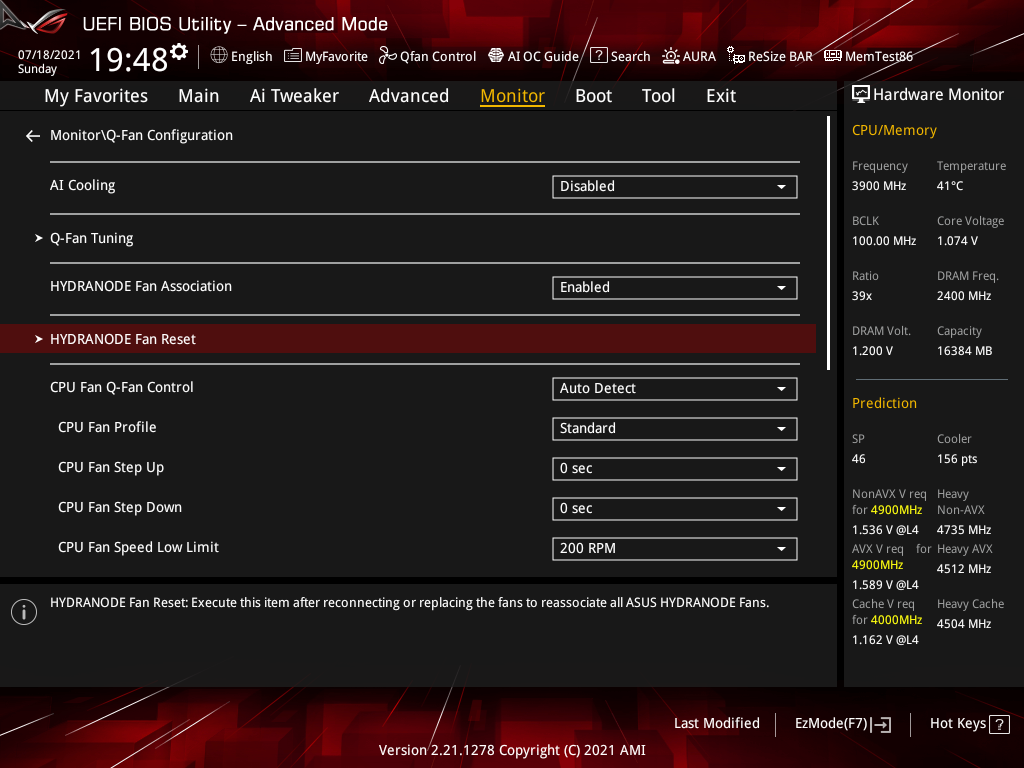Viewport: 1024px width, 768px height.
Task: Open the ReSize BAR setting
Action: click(x=769, y=56)
